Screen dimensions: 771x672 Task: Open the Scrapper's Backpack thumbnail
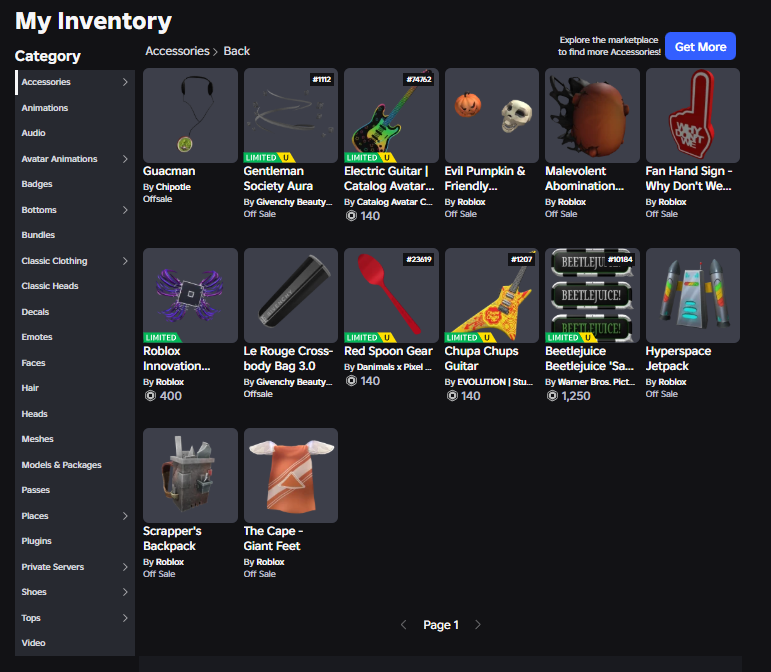tap(190, 475)
